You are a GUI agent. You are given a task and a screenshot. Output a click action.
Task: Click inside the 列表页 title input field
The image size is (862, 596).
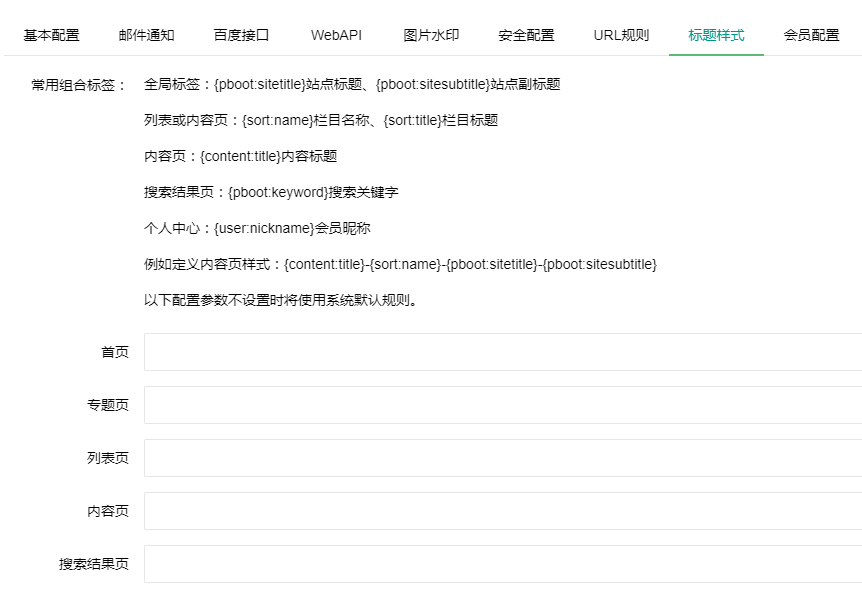click(x=450, y=457)
